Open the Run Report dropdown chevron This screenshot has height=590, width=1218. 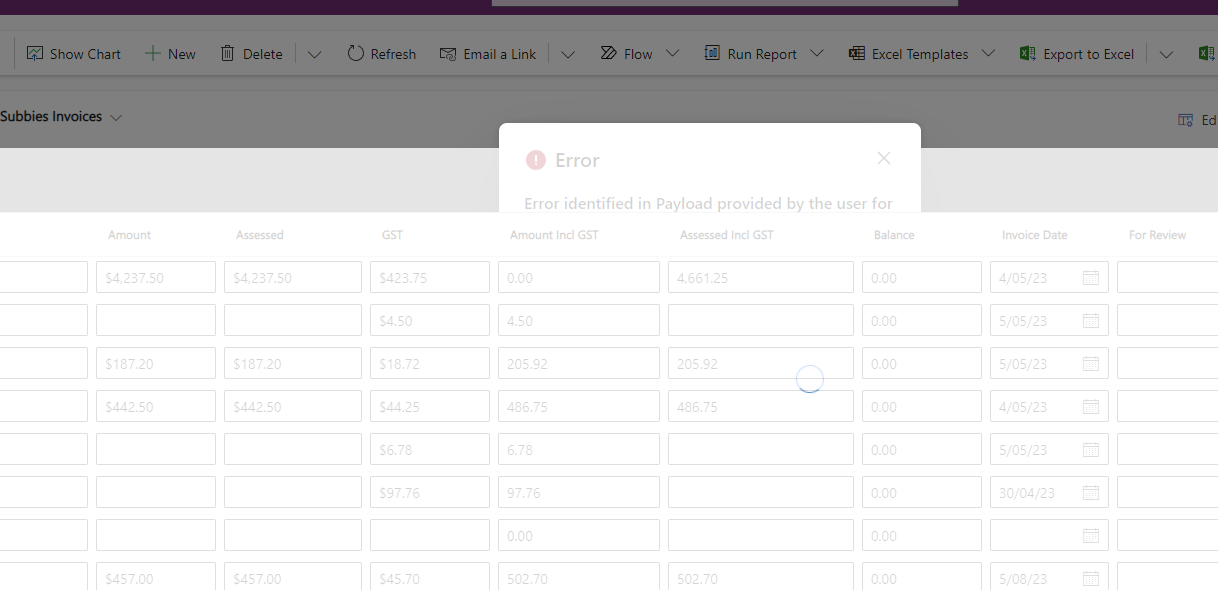pos(816,53)
